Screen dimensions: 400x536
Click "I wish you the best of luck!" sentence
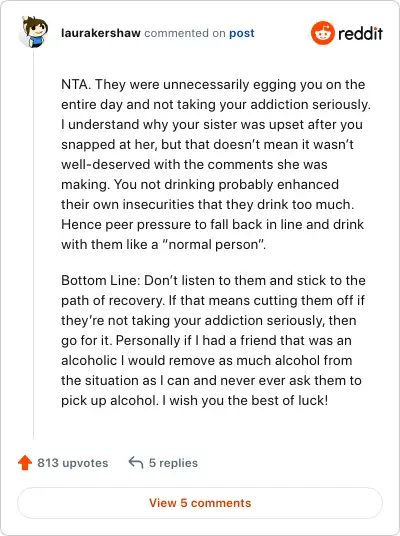(245, 400)
